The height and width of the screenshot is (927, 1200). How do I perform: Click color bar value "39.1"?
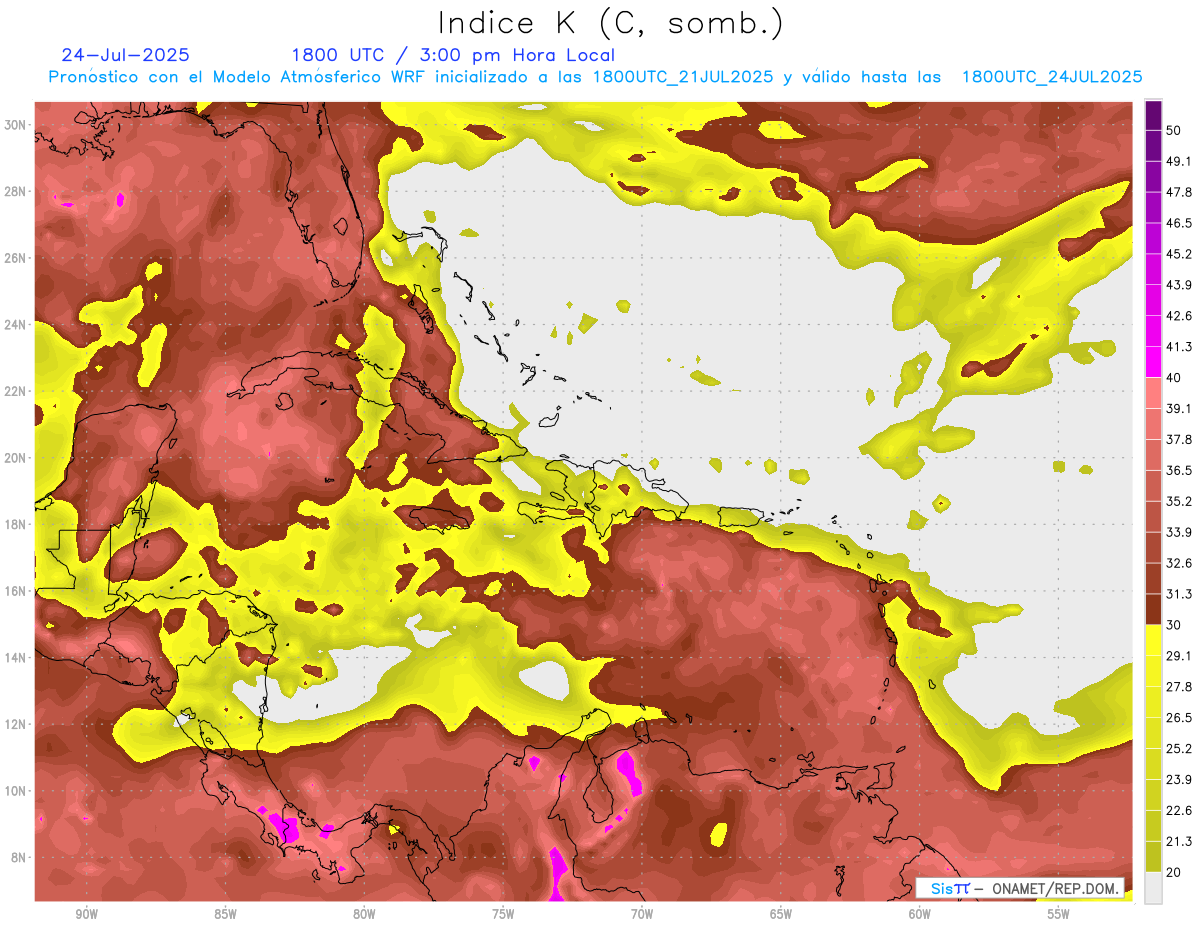click(x=1178, y=408)
